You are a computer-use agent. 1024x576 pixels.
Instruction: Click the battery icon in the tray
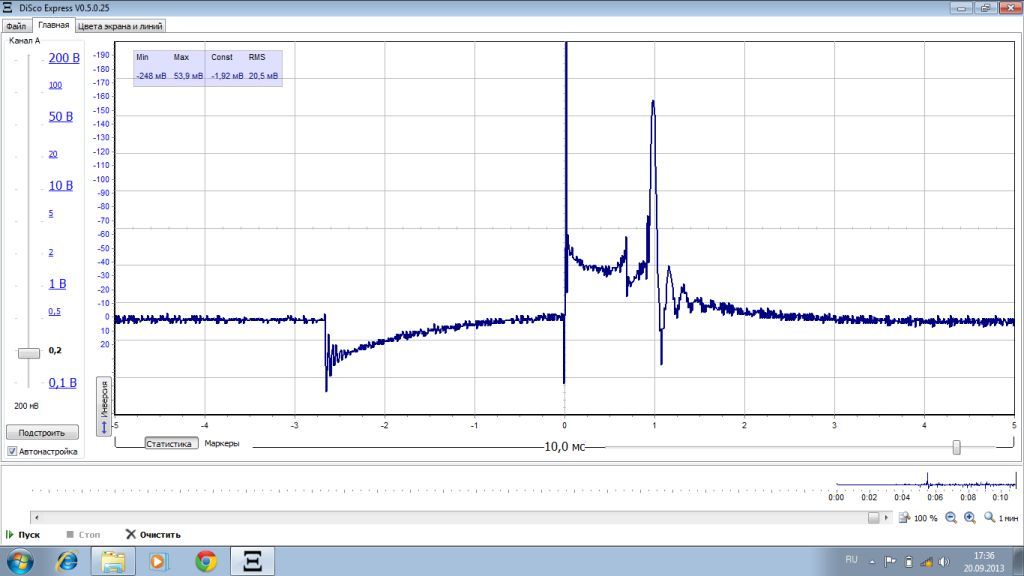point(908,562)
